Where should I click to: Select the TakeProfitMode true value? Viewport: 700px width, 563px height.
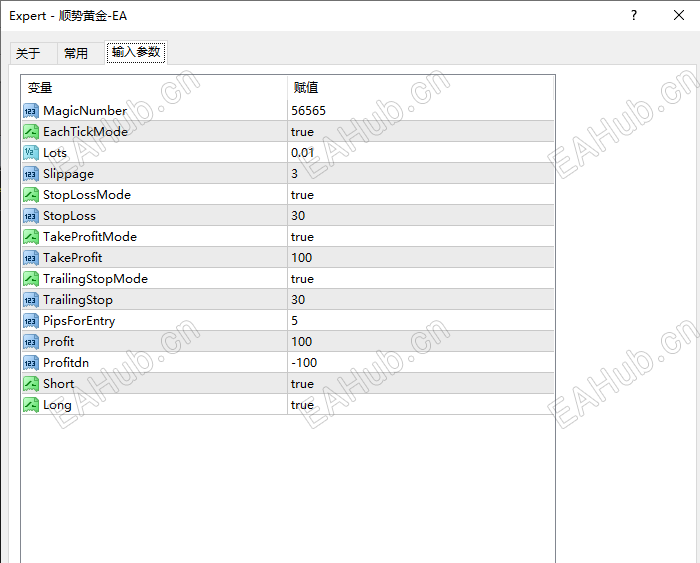point(302,237)
